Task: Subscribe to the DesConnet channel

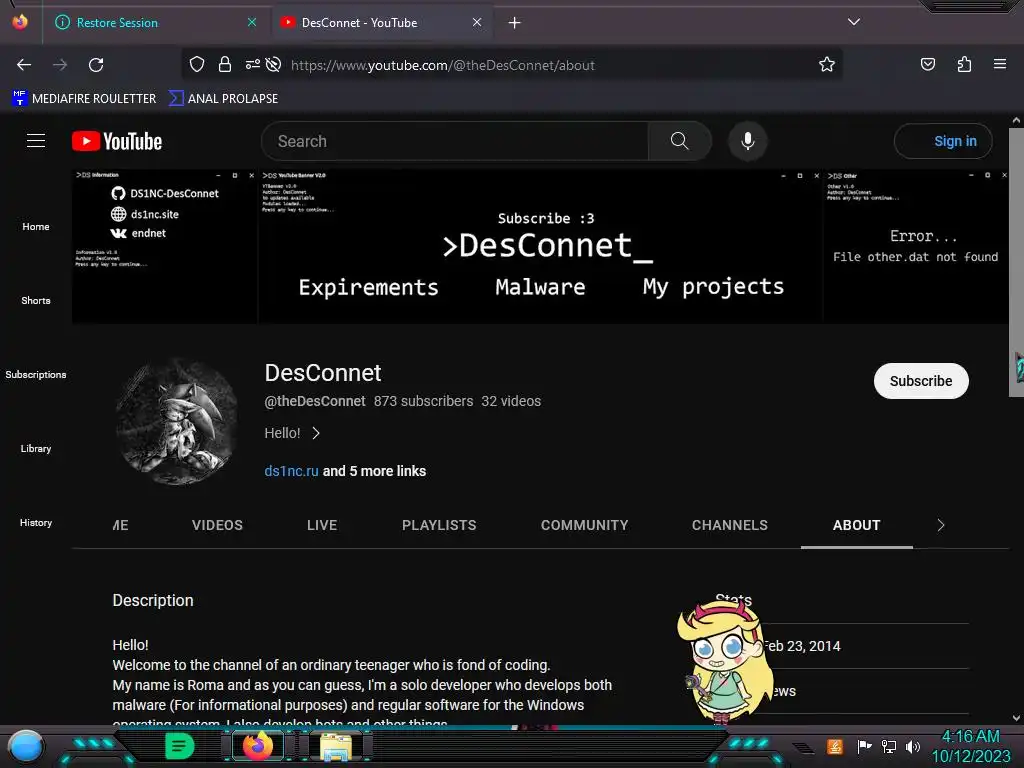Action: point(921,381)
